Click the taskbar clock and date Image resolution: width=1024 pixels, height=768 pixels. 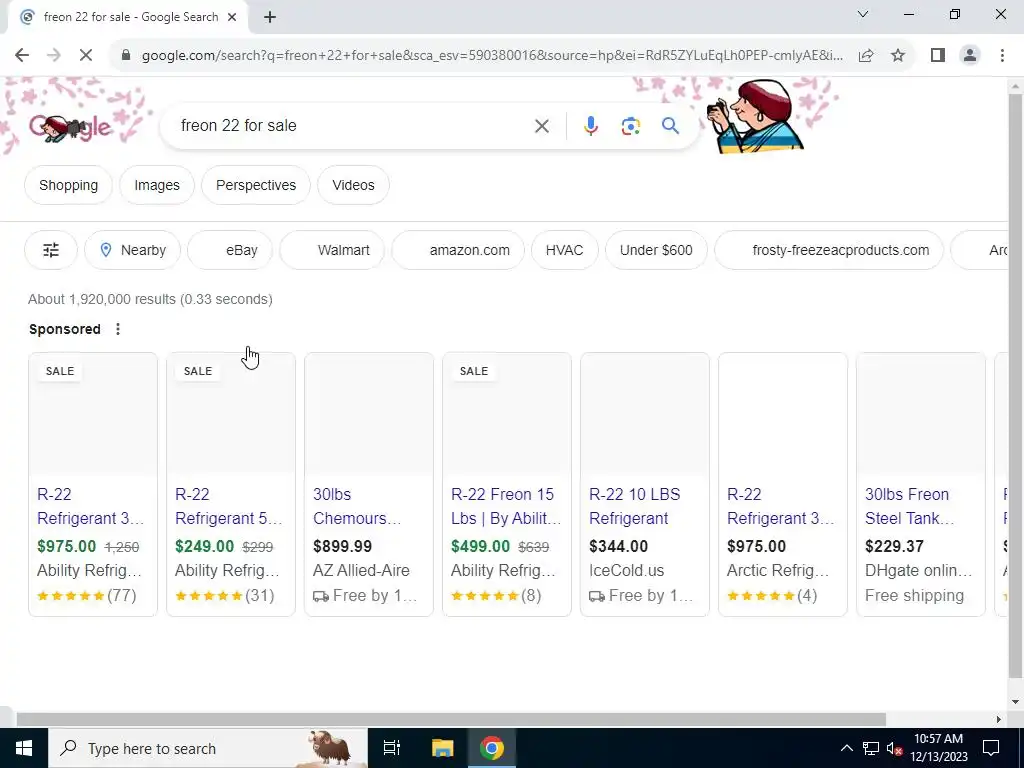pyautogui.click(x=938, y=748)
